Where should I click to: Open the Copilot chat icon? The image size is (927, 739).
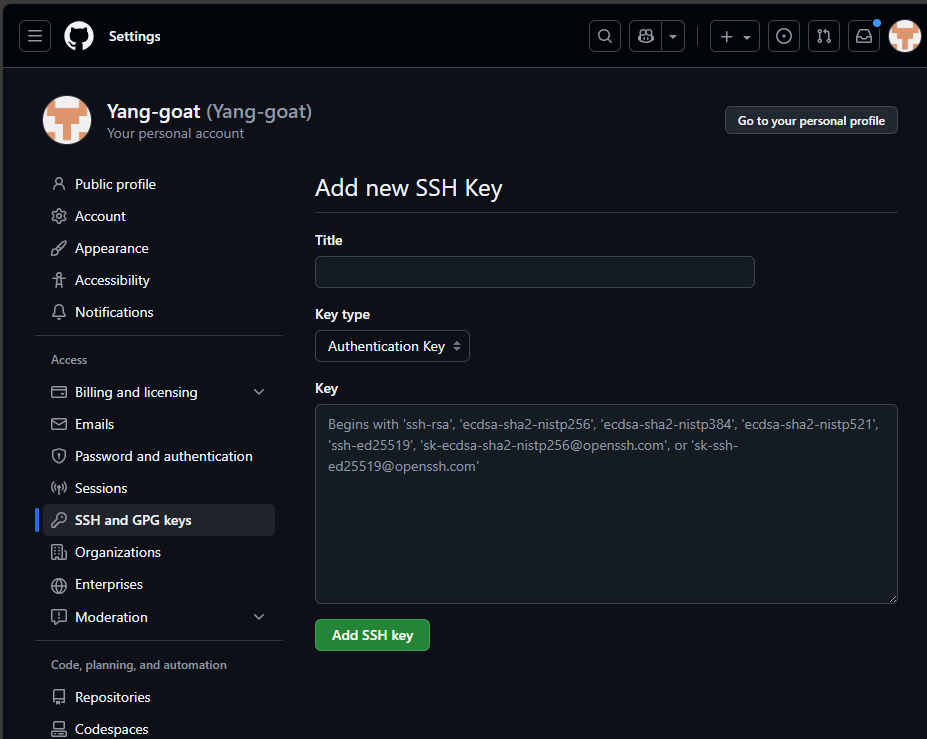pyautogui.click(x=646, y=36)
